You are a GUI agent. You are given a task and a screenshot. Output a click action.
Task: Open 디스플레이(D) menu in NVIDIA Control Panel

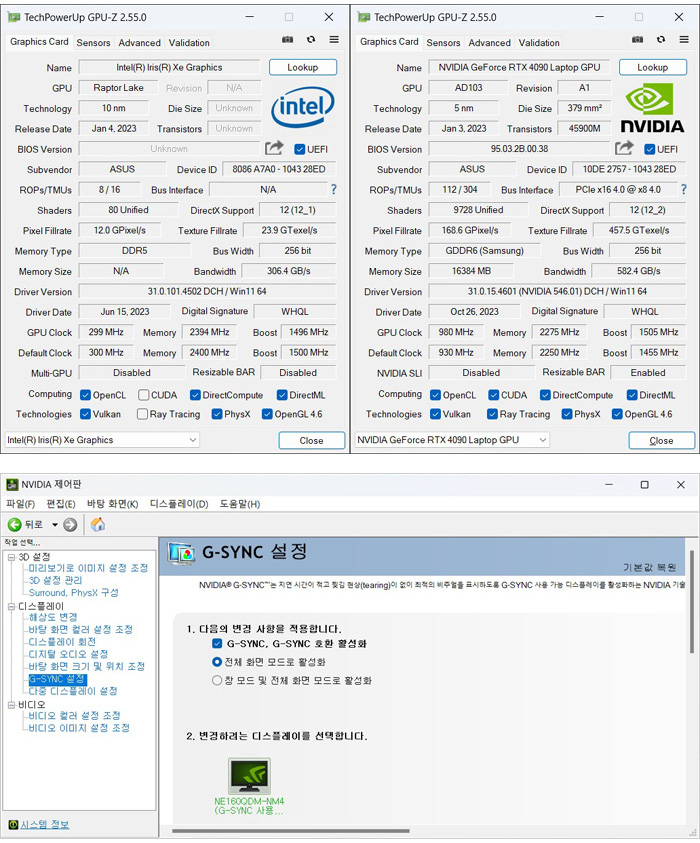(x=179, y=504)
